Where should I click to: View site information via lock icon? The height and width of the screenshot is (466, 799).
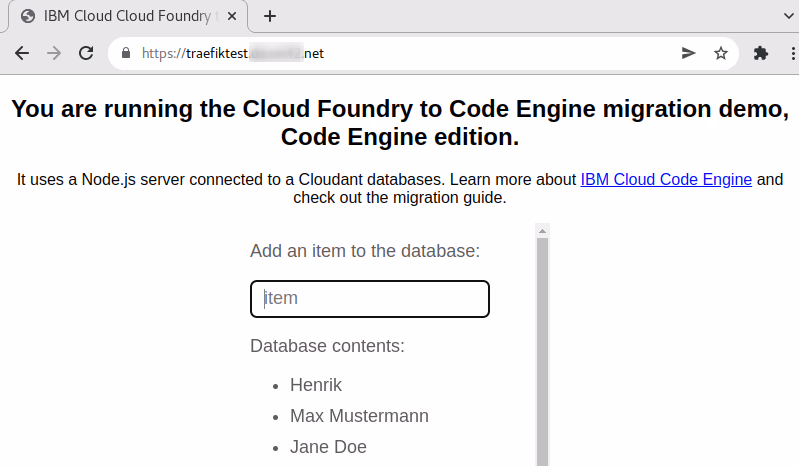point(126,54)
